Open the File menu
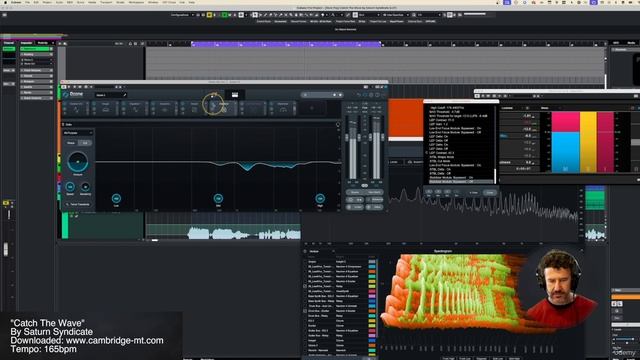The image size is (640, 360). tap(27, 2)
